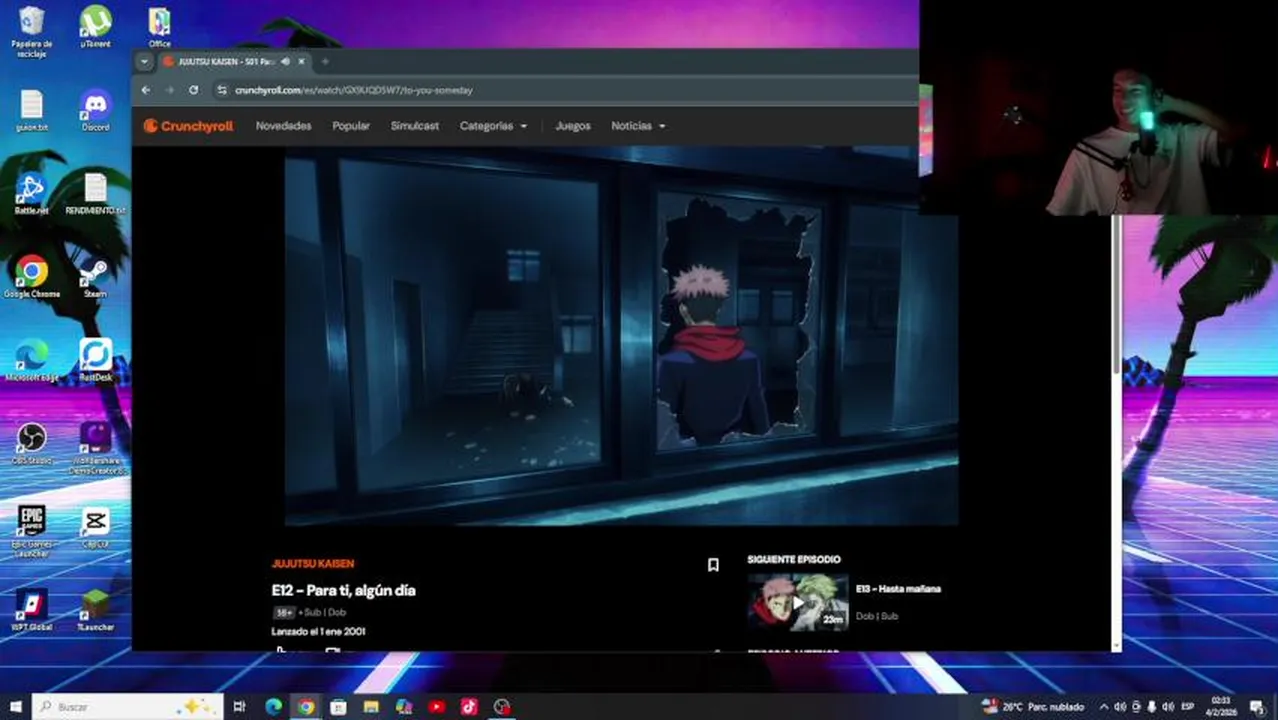Open the RustDesk desktop icon

(x=96, y=361)
